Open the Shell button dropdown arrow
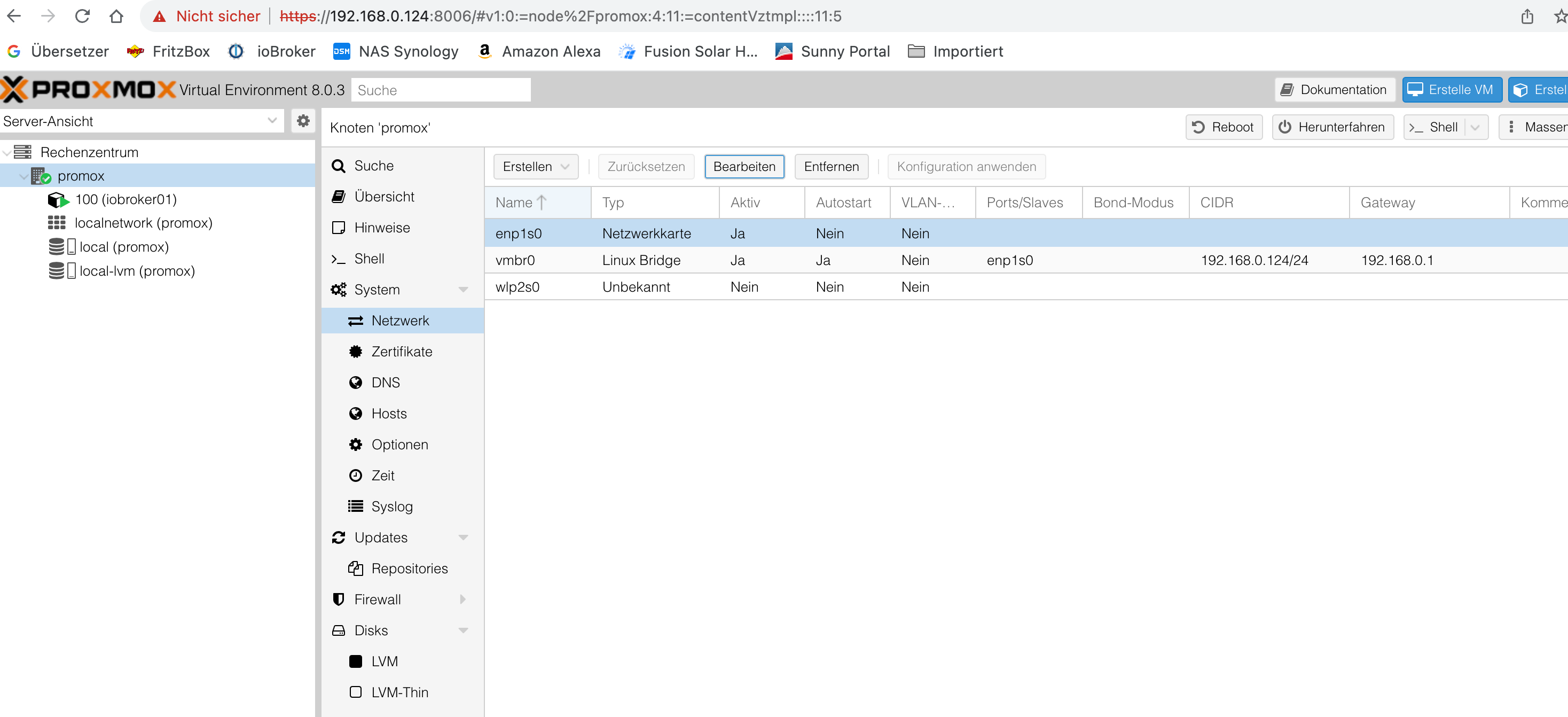The width and height of the screenshot is (1568, 717). click(1475, 127)
